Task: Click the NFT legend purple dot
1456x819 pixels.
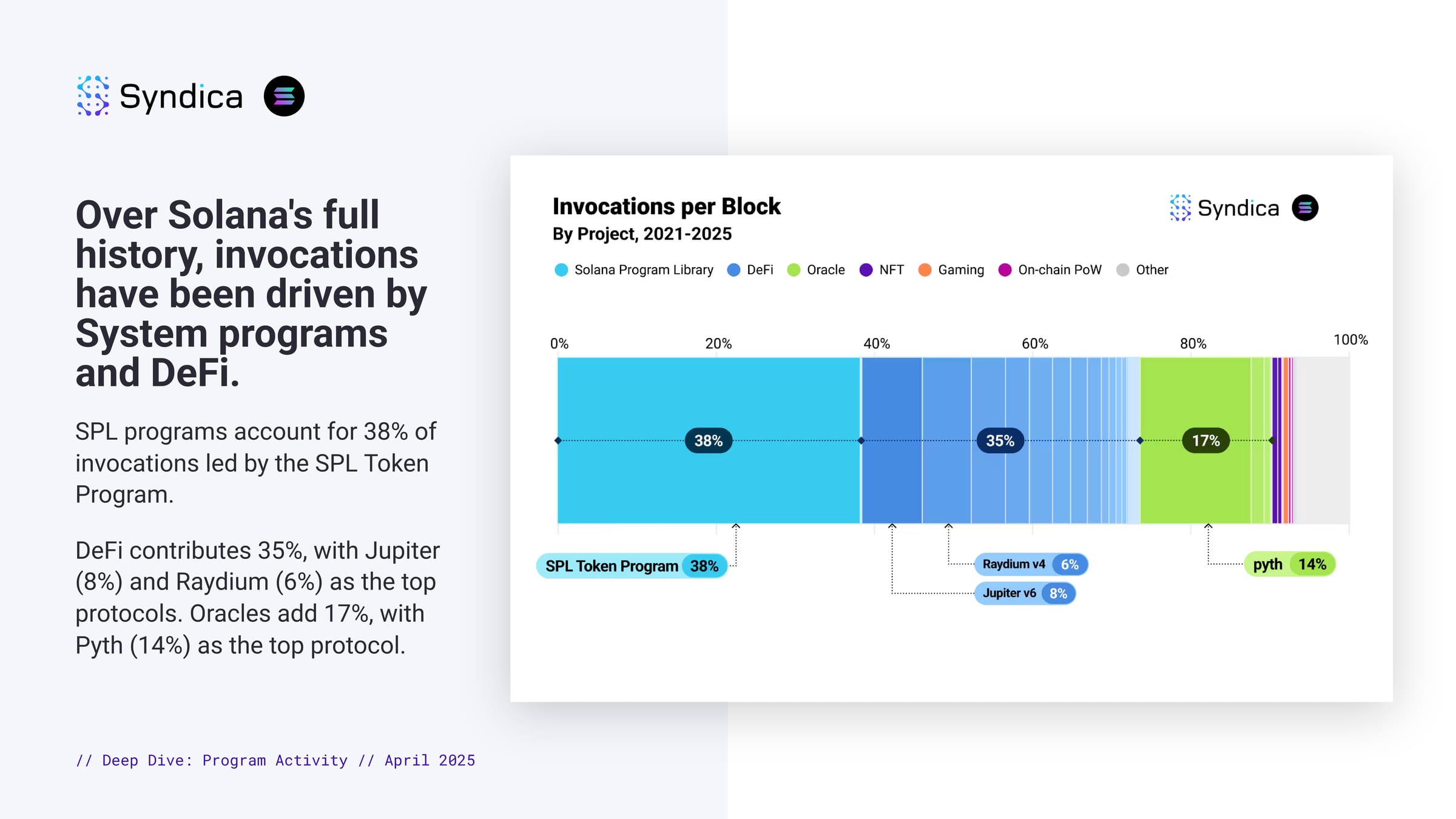Action: (x=866, y=270)
